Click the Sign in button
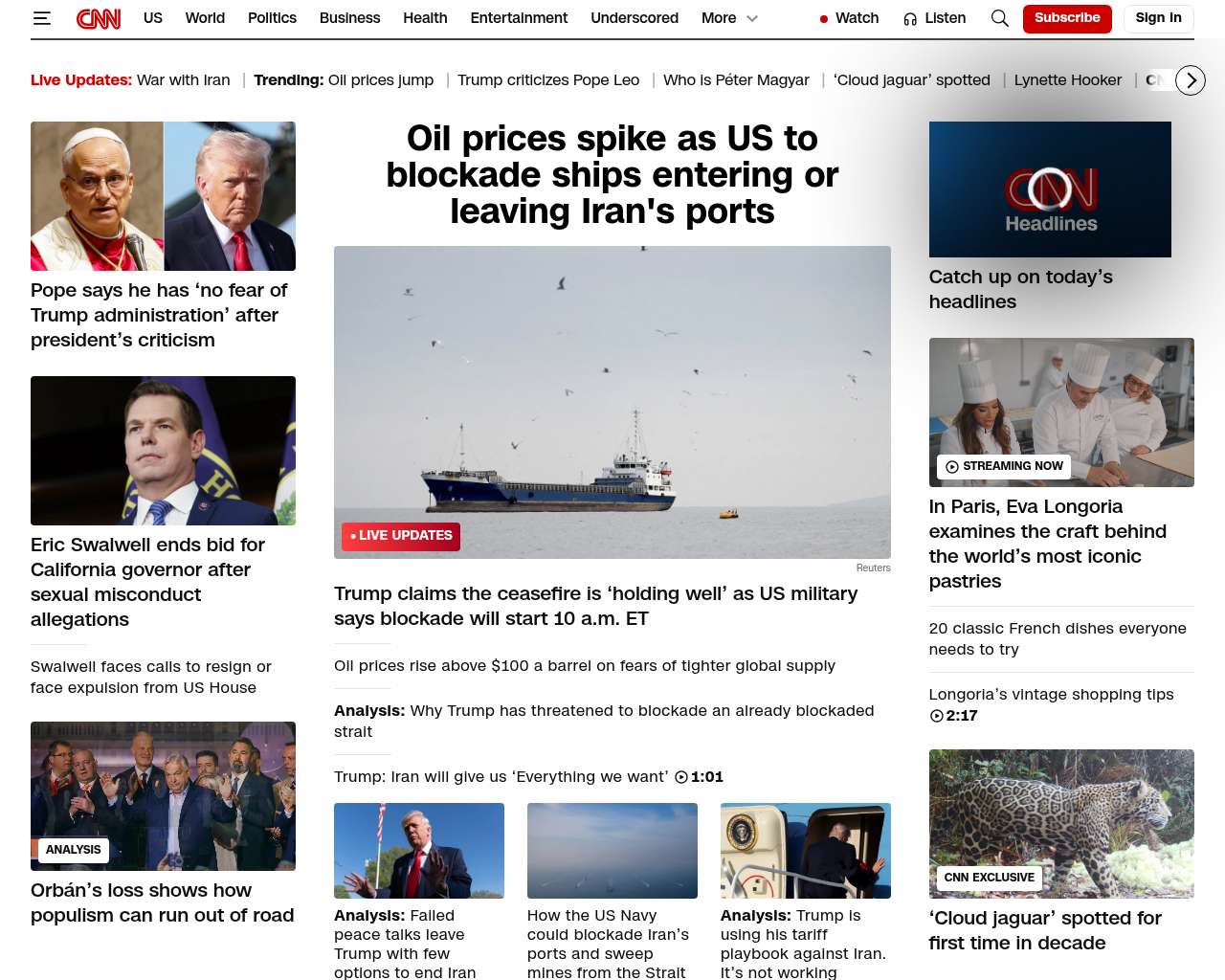Screen dimensions: 1225x980 pyautogui.click(x=1158, y=18)
